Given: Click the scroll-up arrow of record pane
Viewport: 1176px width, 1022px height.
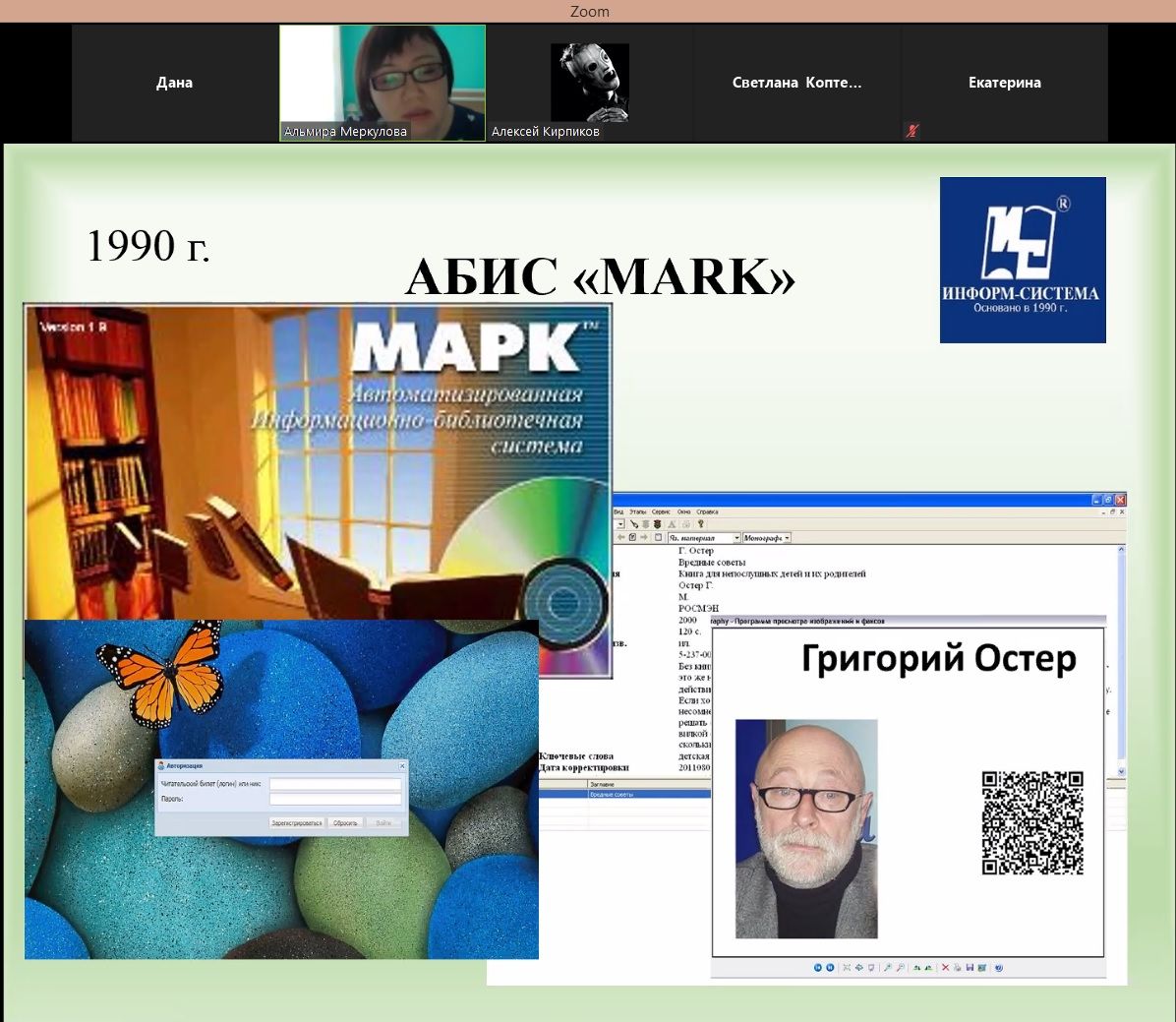Looking at the screenshot, I should click(x=1121, y=550).
